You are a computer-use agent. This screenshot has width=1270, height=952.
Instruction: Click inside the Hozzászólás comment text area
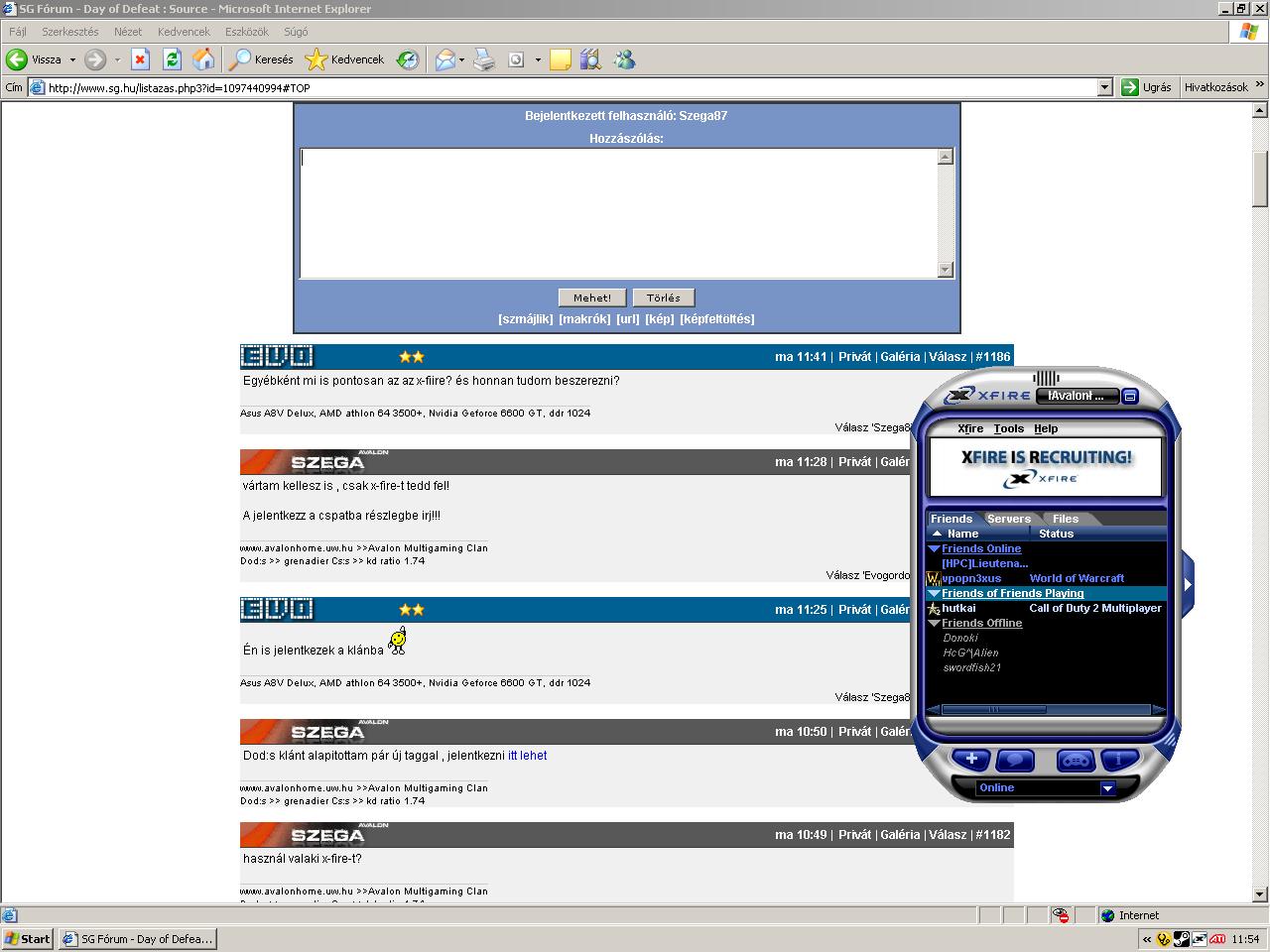[619, 212]
